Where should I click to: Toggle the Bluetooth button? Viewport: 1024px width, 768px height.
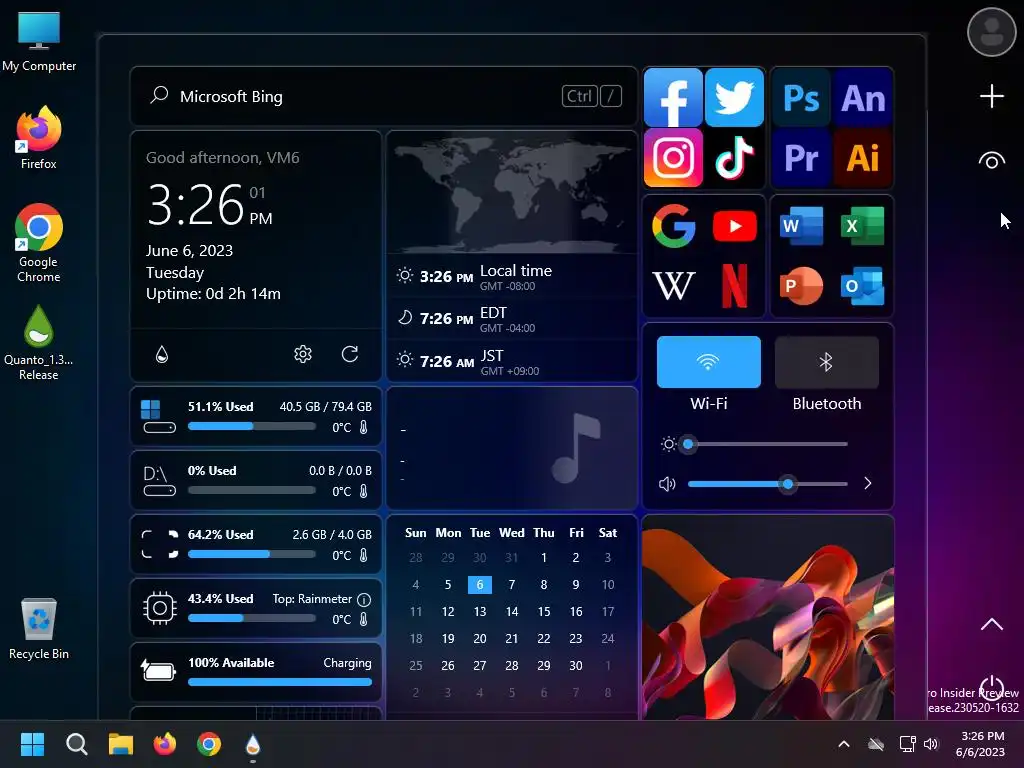click(x=827, y=362)
